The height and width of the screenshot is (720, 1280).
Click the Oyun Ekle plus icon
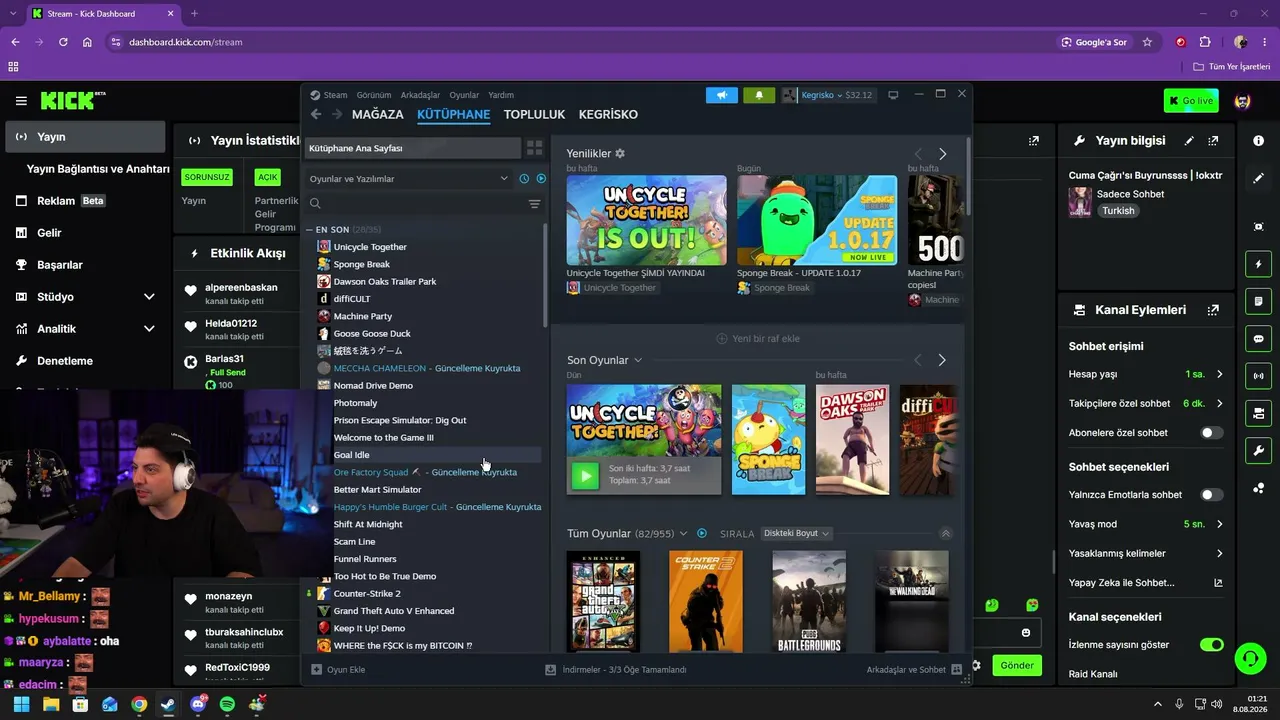point(316,669)
